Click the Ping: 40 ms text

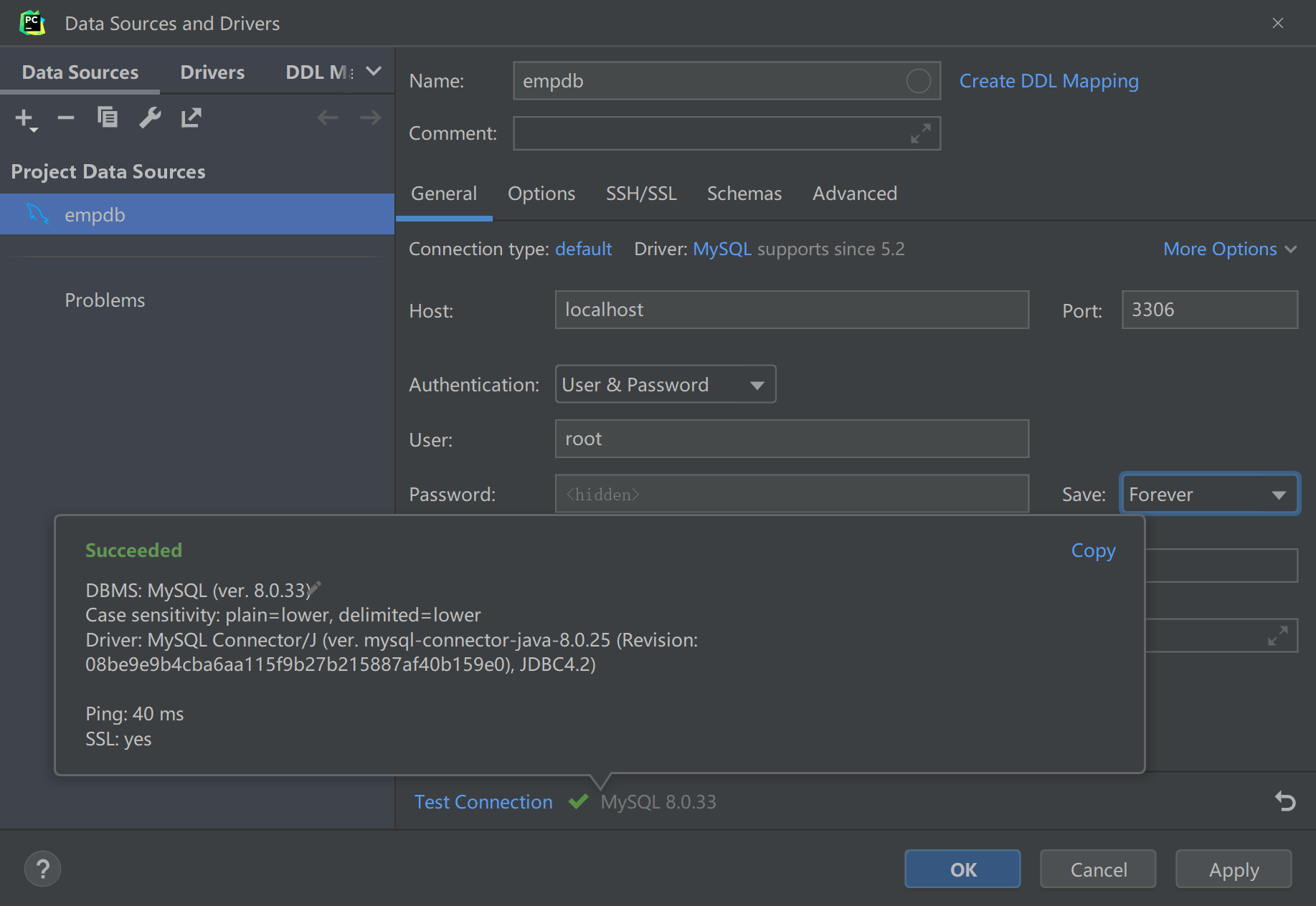click(x=135, y=714)
